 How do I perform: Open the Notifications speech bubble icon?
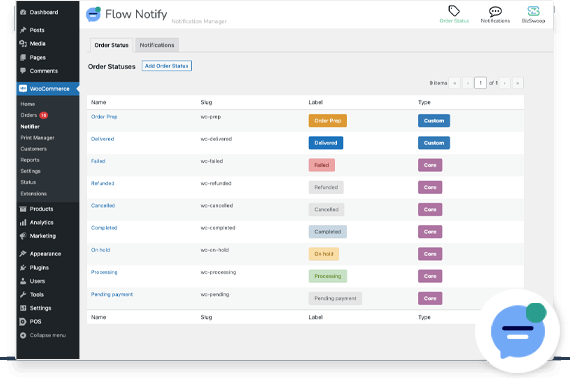point(495,11)
